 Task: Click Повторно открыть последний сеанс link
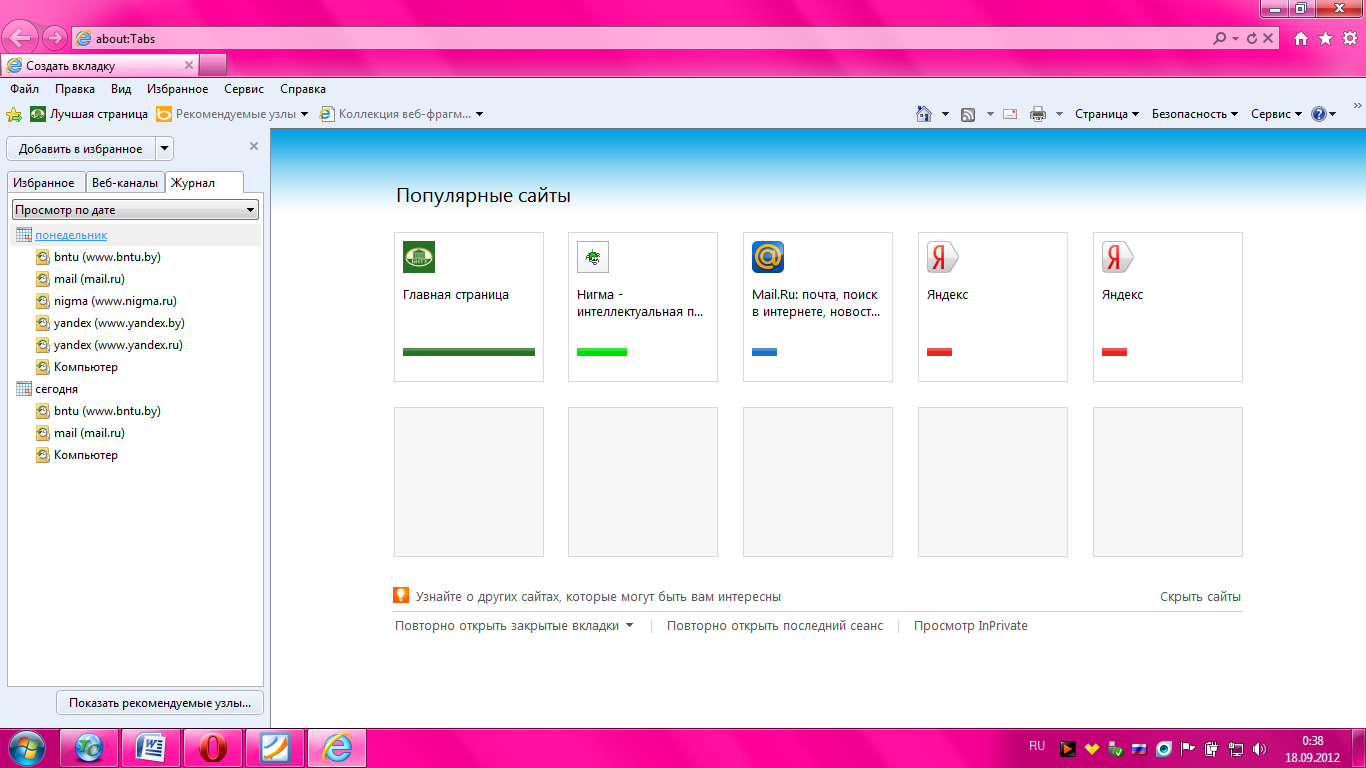tap(775, 626)
